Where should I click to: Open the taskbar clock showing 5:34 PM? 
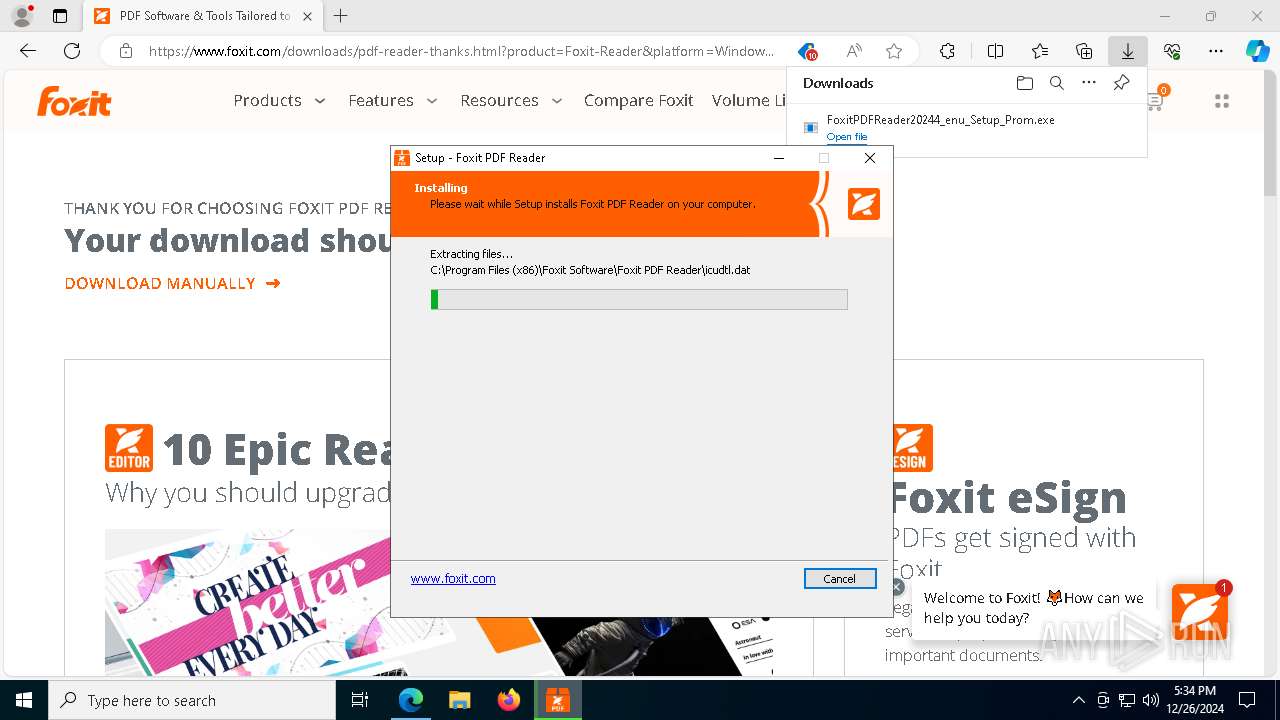(1194, 700)
